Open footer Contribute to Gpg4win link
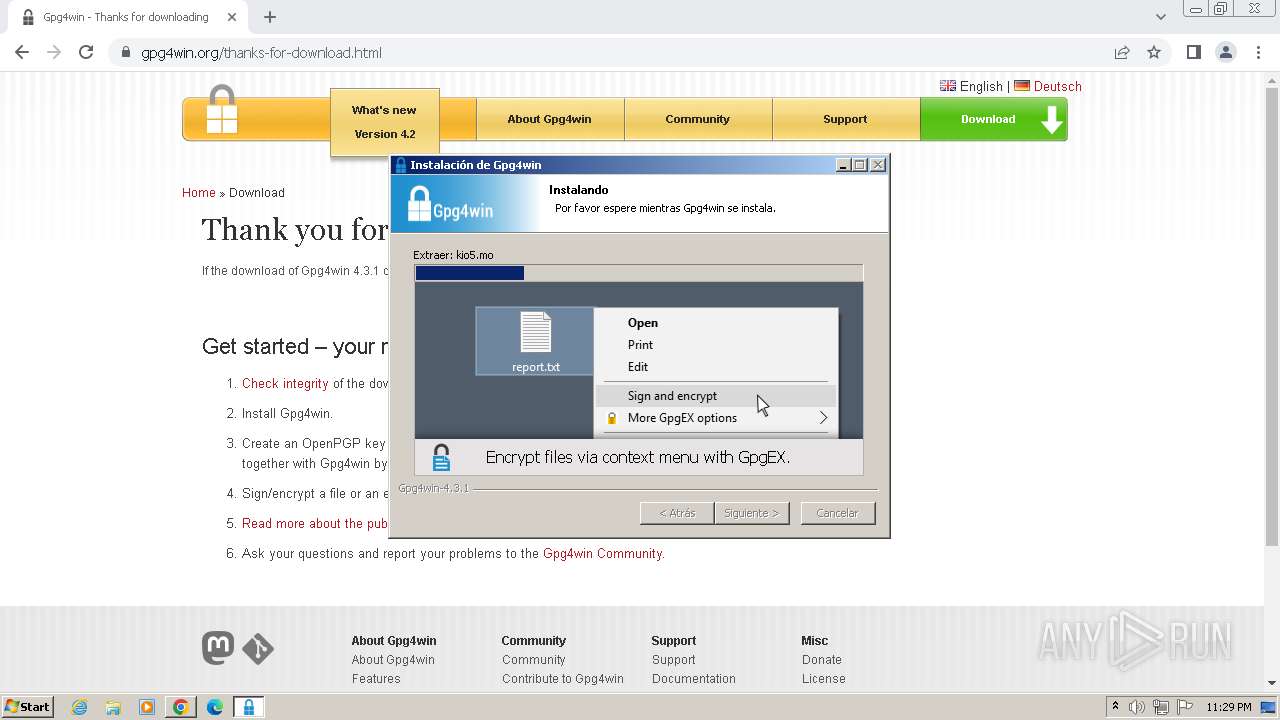The height and width of the screenshot is (720, 1280). coord(563,679)
